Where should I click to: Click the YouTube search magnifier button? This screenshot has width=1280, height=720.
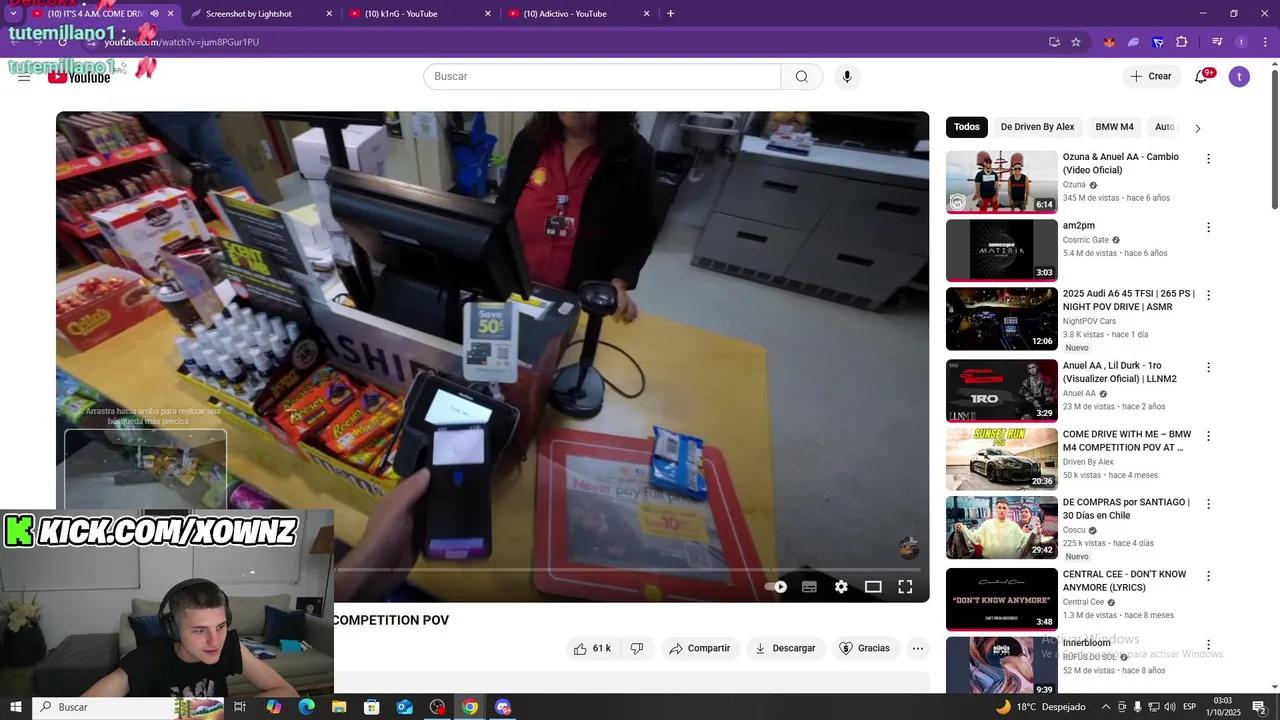click(x=802, y=77)
